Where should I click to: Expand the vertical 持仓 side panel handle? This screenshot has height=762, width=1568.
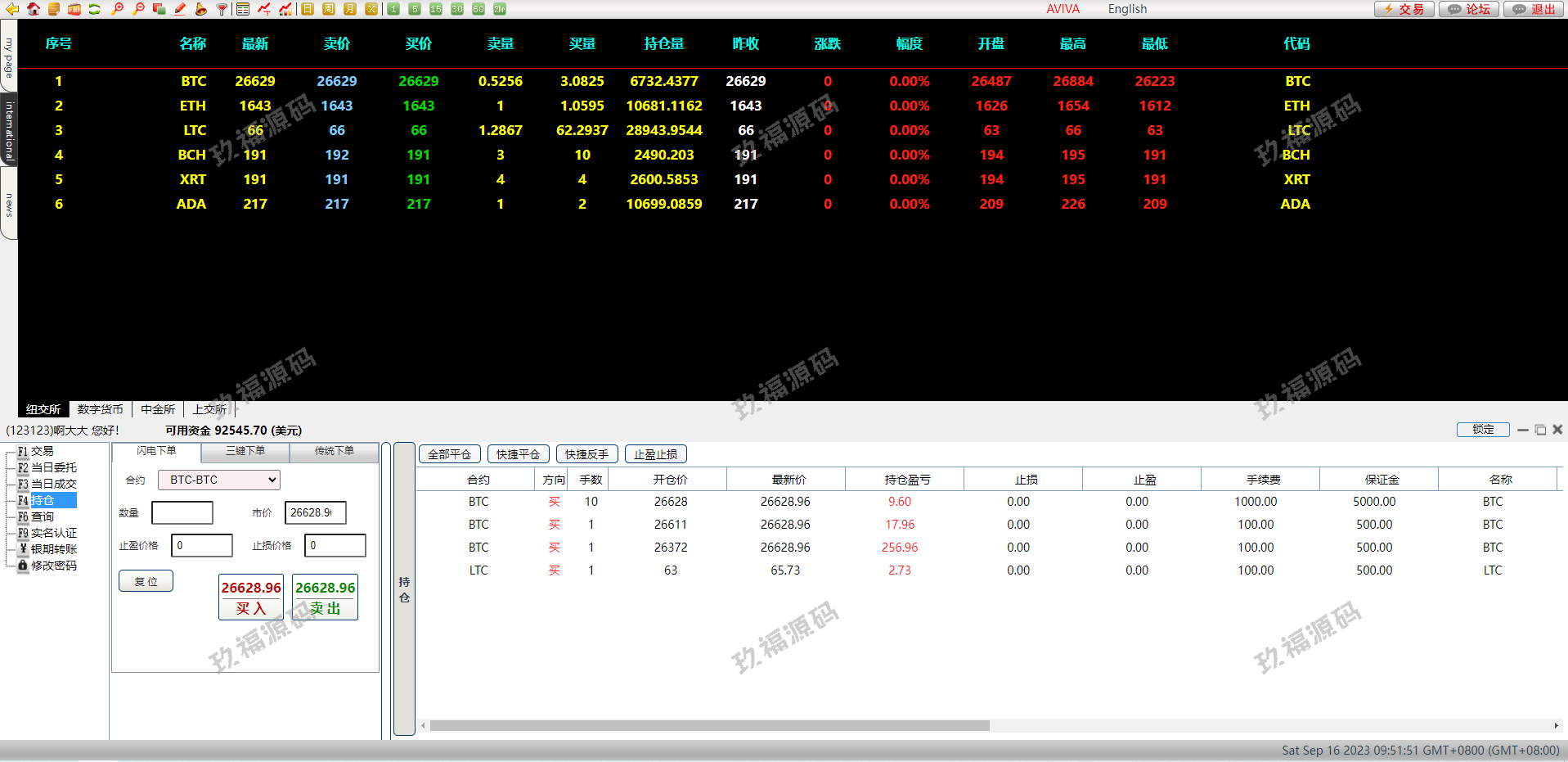[404, 589]
